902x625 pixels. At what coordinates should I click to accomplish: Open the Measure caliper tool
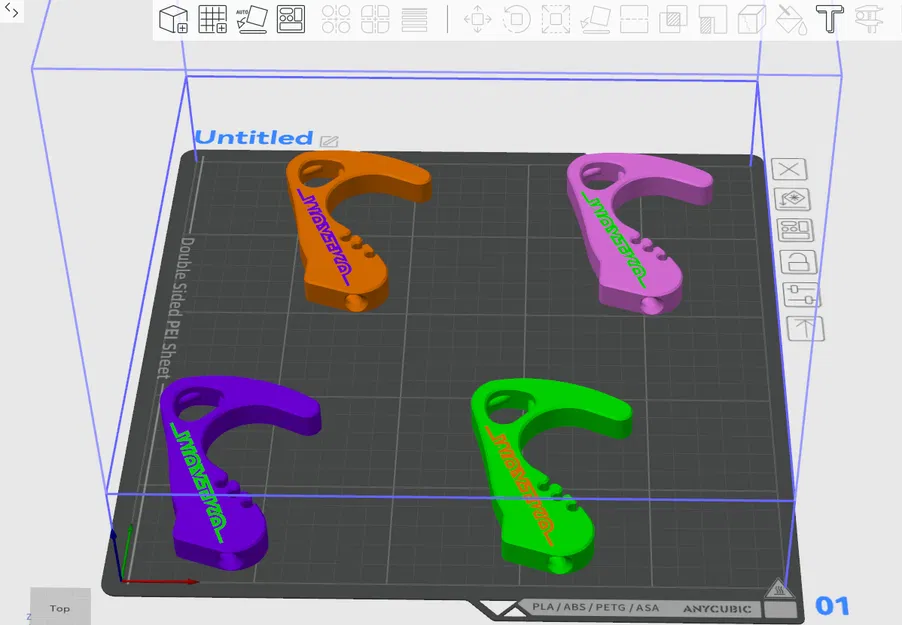869,19
